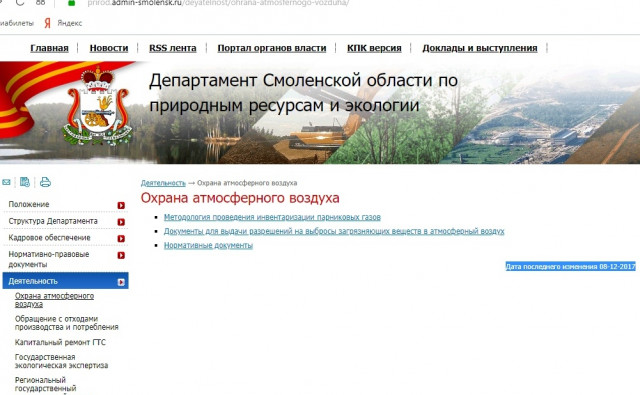640x395 pixels.
Task: Select Структура Департамента in sidebar
Action: [53, 221]
